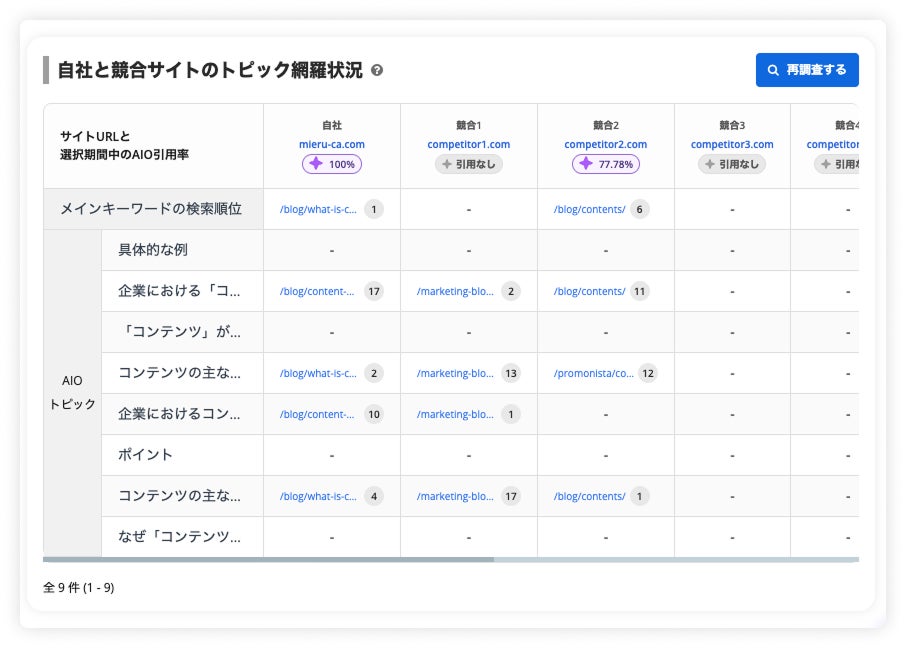
Task: Click the 引用なし badge under competitor3.com
Action: 732,164
